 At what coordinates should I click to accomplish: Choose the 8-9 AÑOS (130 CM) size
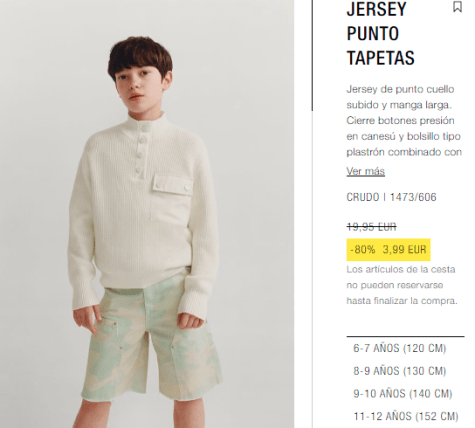tap(400, 371)
